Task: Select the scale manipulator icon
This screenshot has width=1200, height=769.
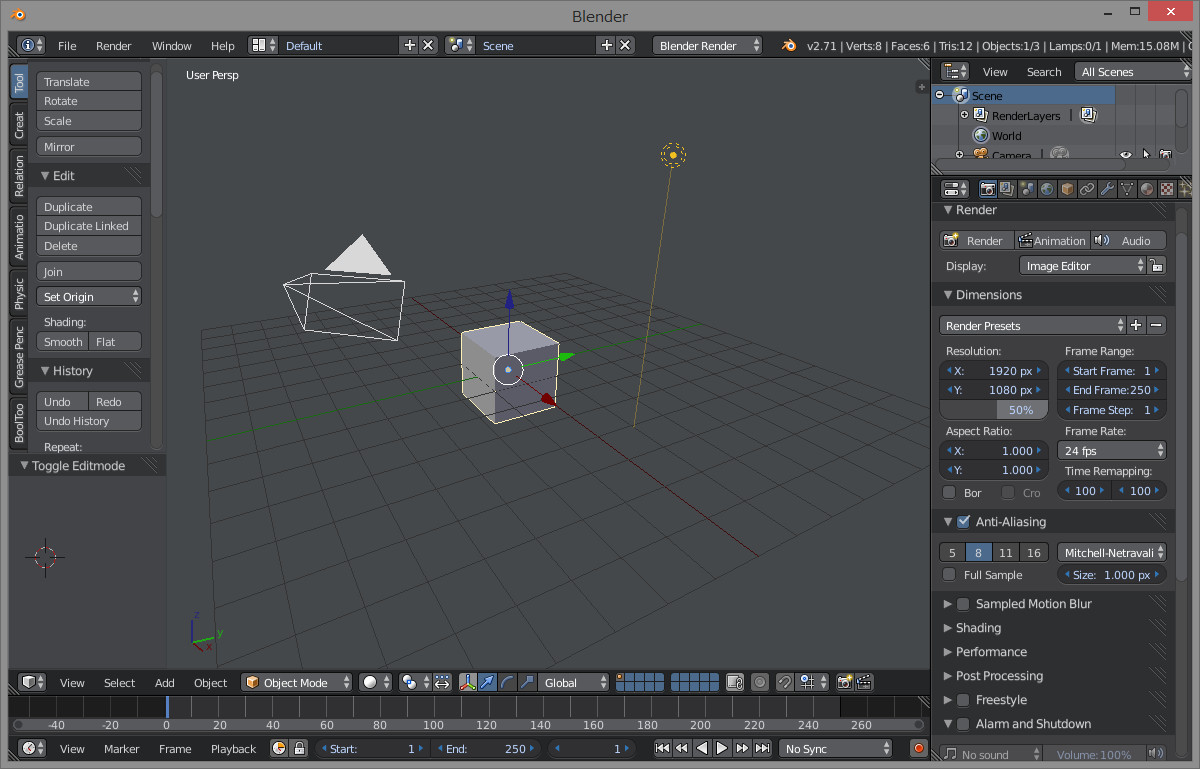Action: pos(526,682)
